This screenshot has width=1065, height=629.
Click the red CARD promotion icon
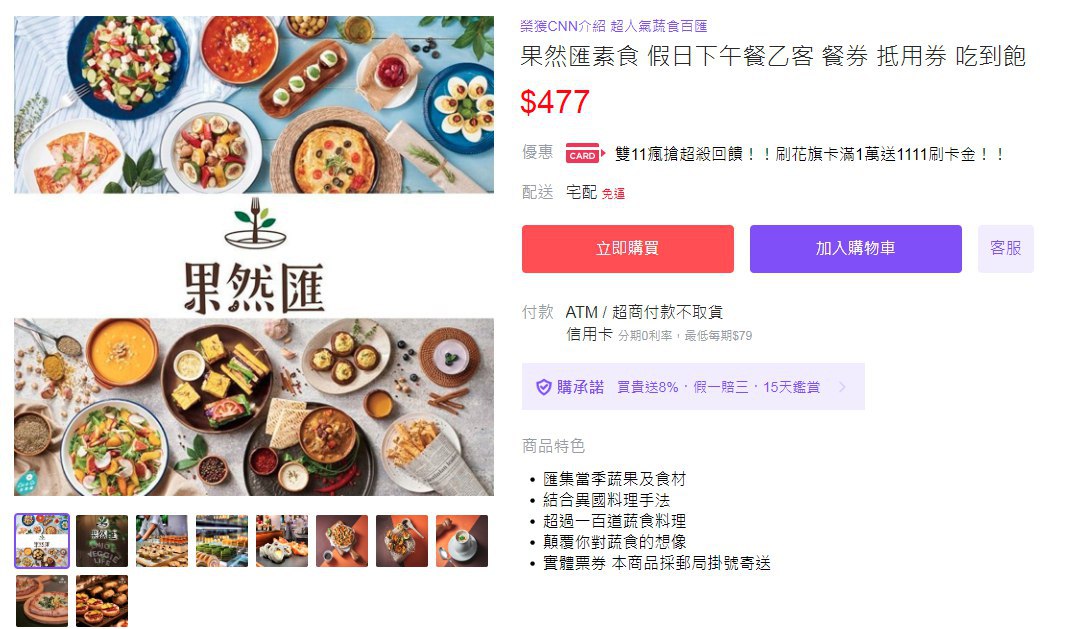585,154
